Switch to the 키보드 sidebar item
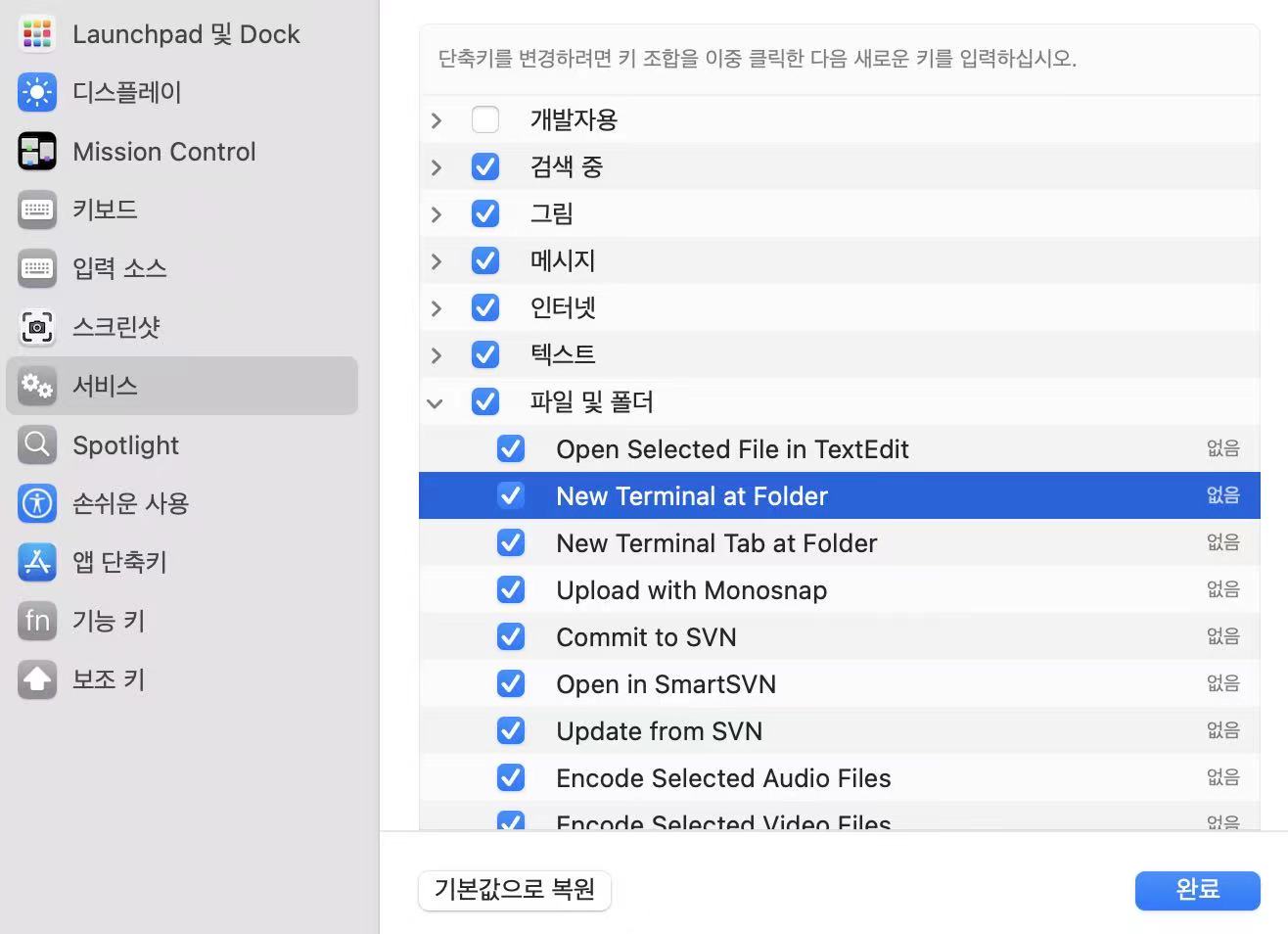This screenshot has width=1288, height=934. (105, 210)
